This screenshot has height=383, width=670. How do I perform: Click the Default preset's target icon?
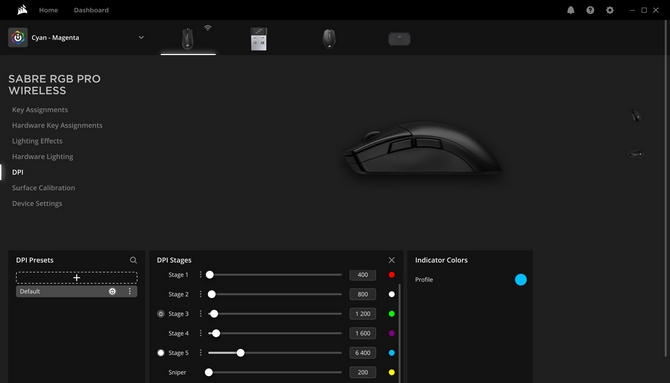tap(112, 292)
